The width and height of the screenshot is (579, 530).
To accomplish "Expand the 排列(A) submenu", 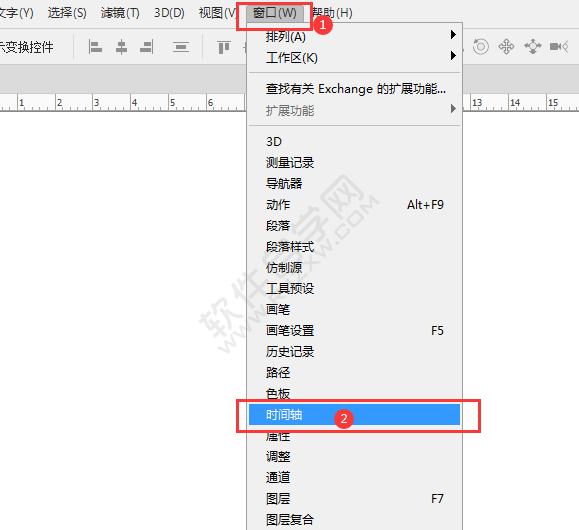I will pos(354,37).
